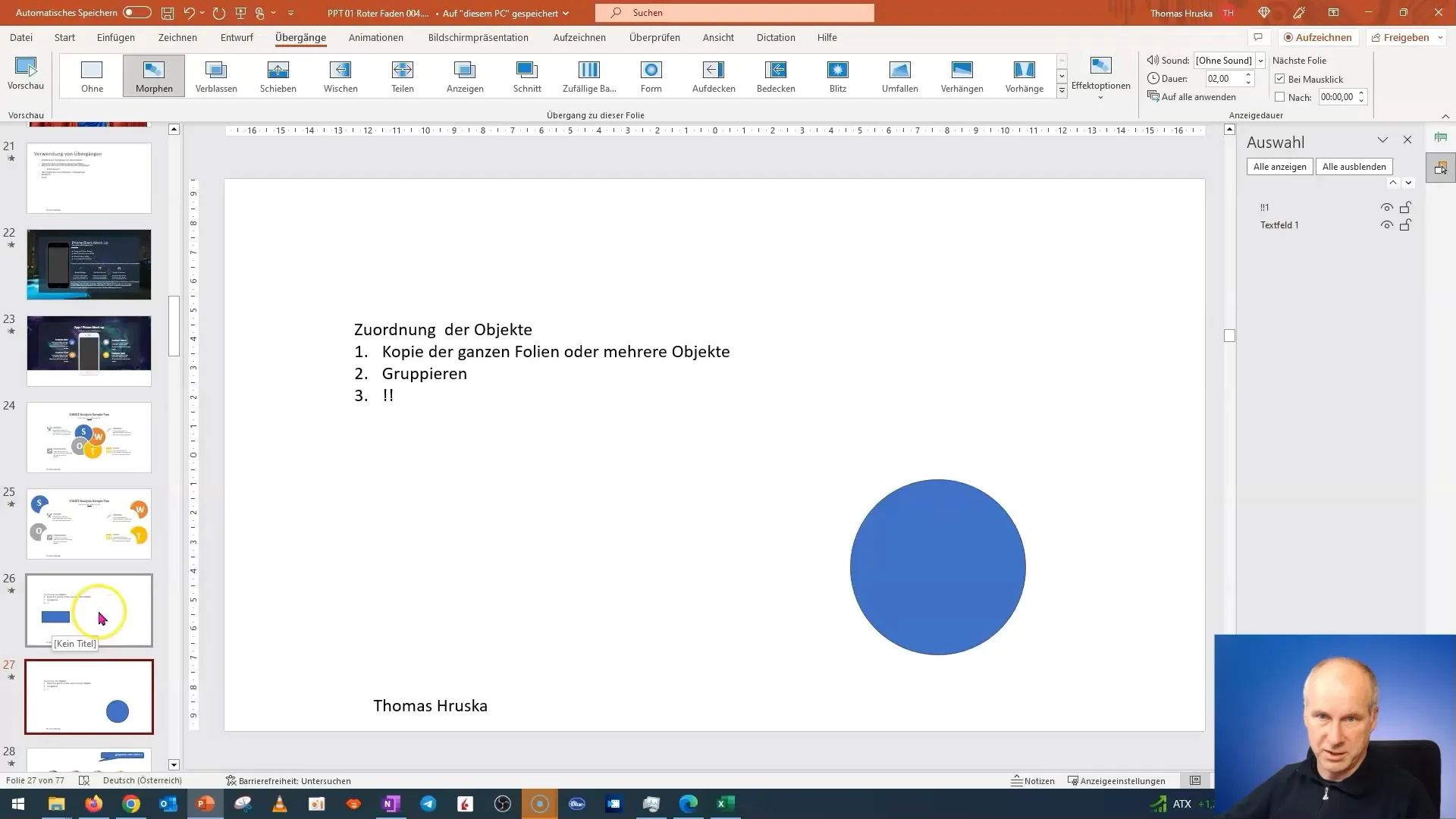
Task: Increase Dauer with the up stepper
Action: pos(1248,75)
